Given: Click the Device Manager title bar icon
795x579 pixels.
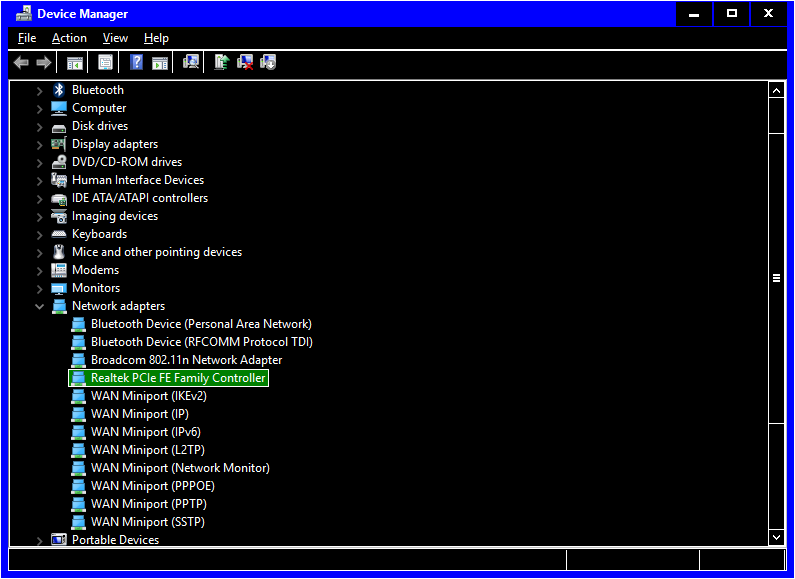Looking at the screenshot, I should [x=23, y=14].
